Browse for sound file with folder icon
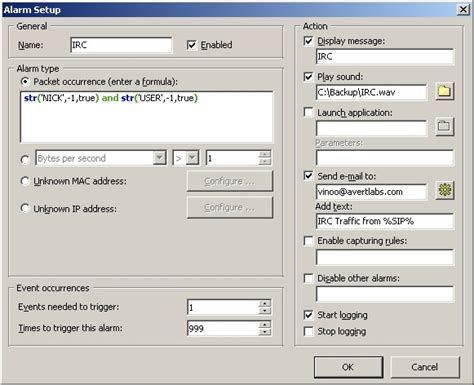The width and height of the screenshot is (474, 385). coord(444,91)
